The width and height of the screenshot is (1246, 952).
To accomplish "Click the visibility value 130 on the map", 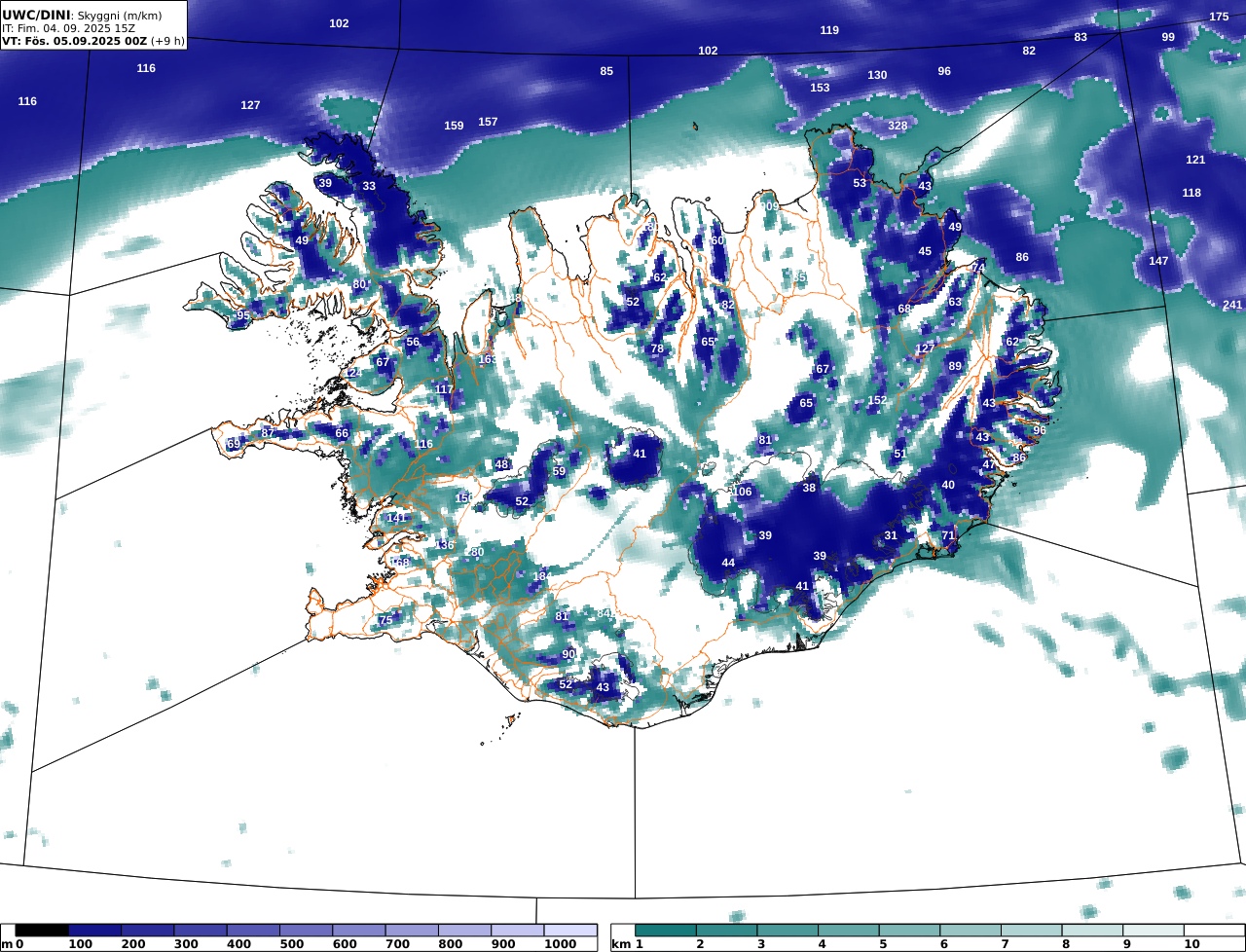I will [x=877, y=75].
